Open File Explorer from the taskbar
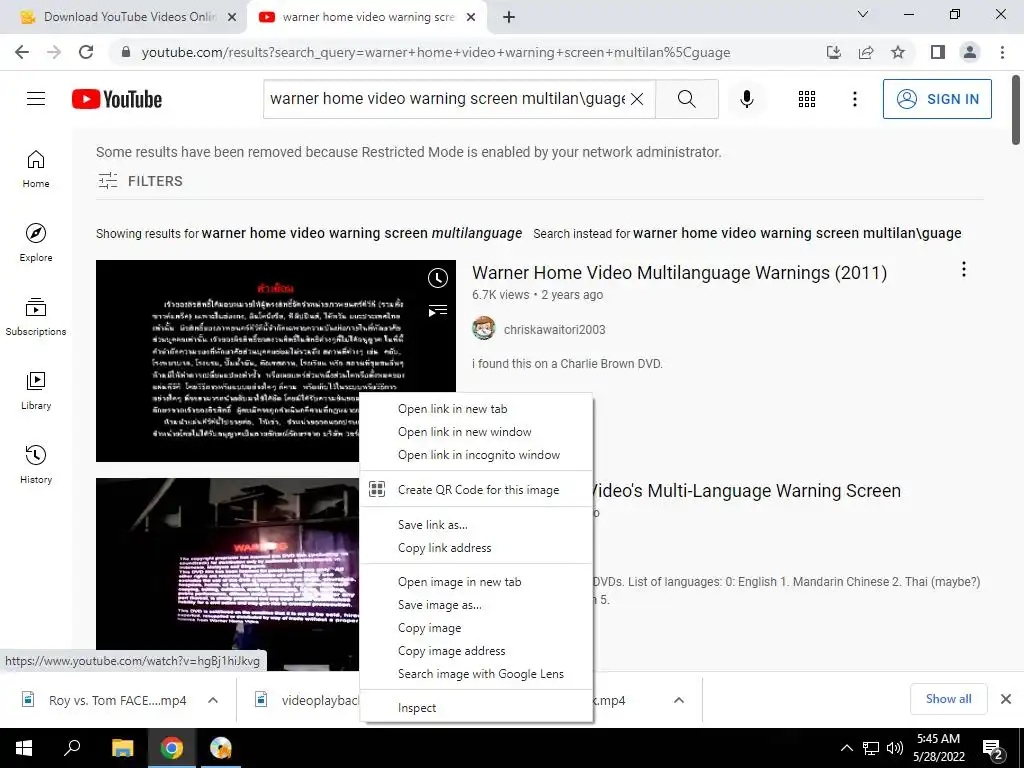 [122, 748]
